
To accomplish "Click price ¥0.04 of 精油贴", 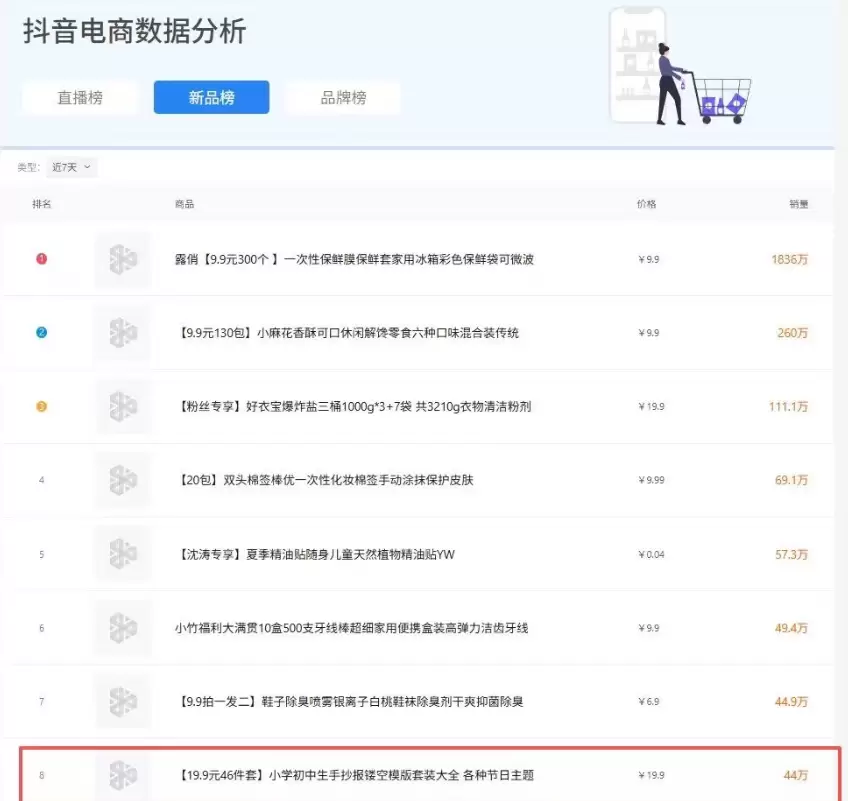I will [x=651, y=554].
